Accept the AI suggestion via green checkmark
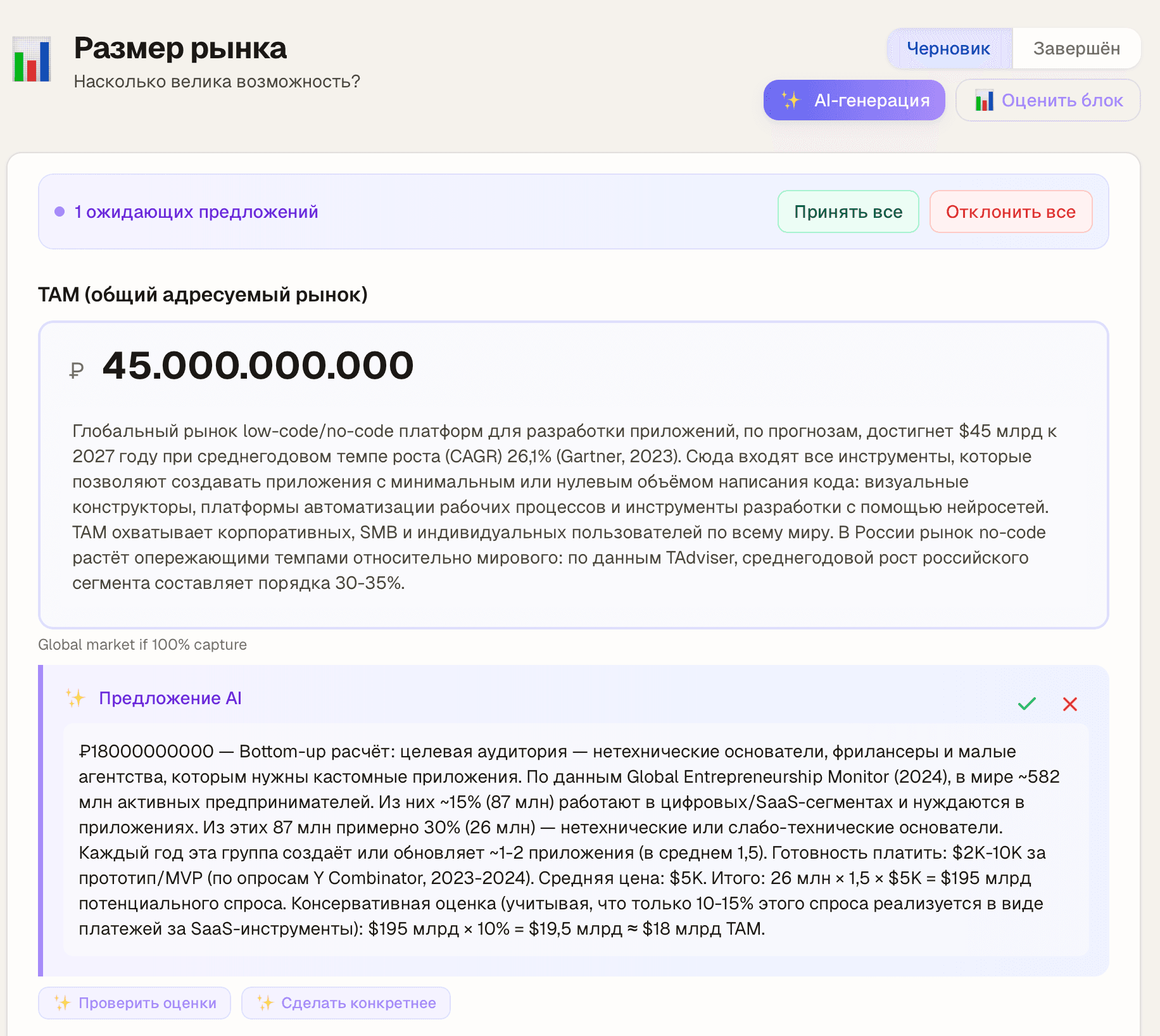This screenshot has height=1036, width=1160. click(x=1028, y=704)
